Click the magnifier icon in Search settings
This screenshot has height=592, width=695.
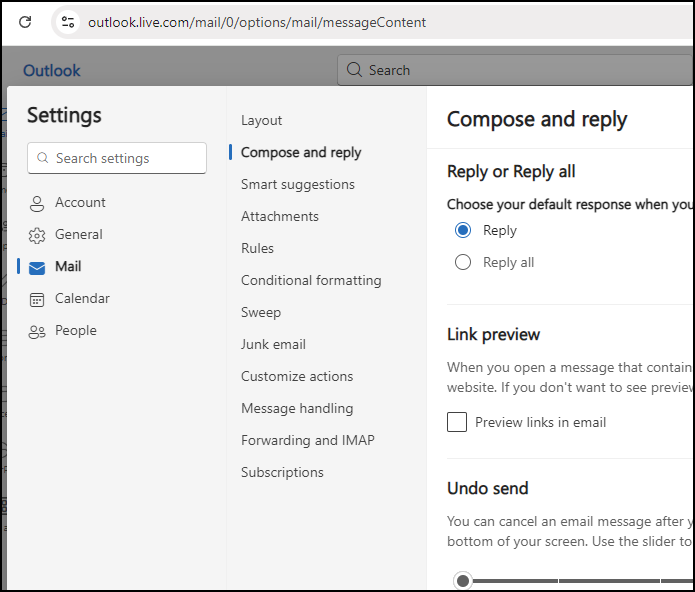tap(43, 158)
